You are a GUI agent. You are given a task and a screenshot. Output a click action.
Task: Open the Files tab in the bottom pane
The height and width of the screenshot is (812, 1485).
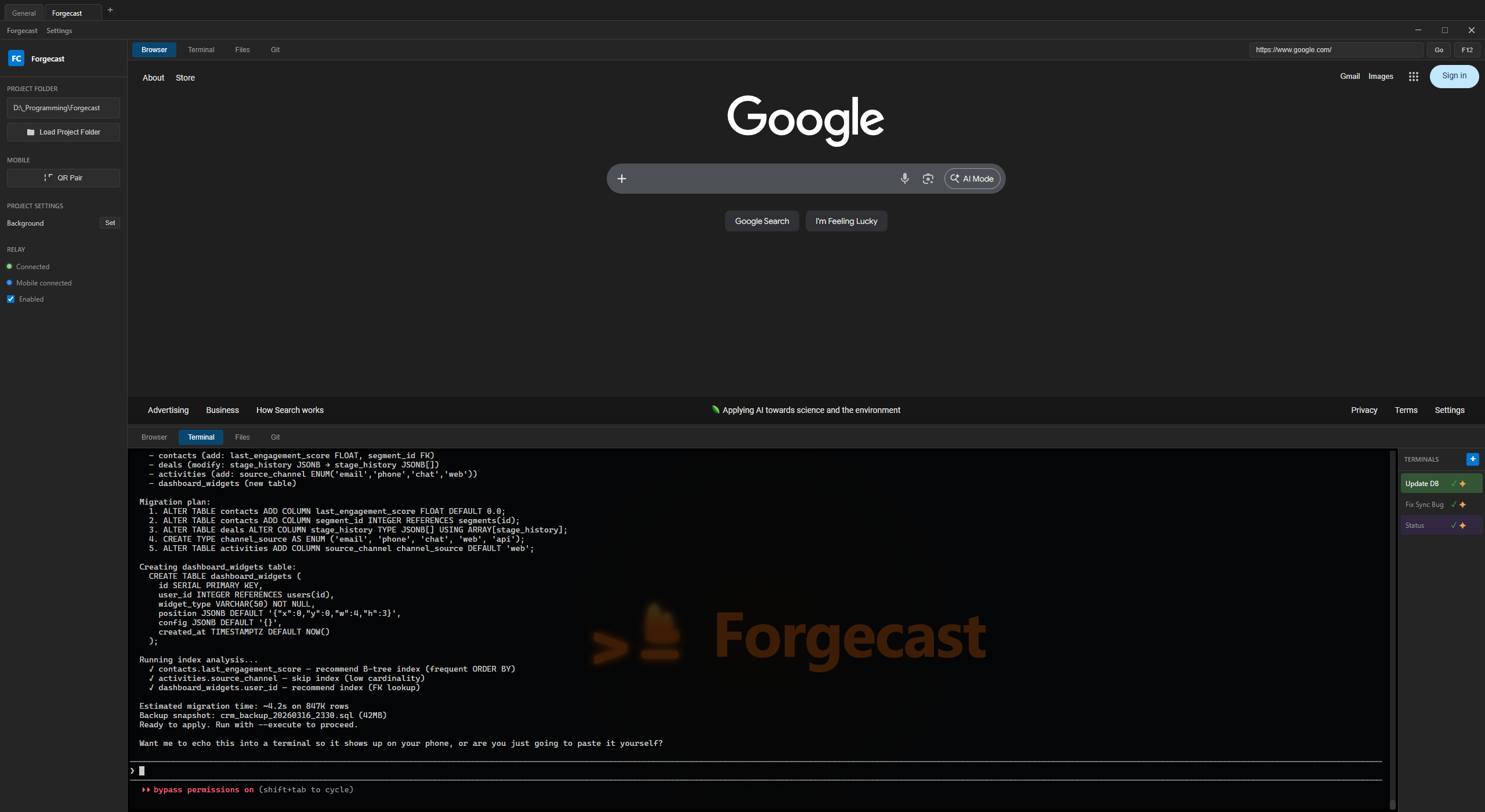[x=242, y=437]
